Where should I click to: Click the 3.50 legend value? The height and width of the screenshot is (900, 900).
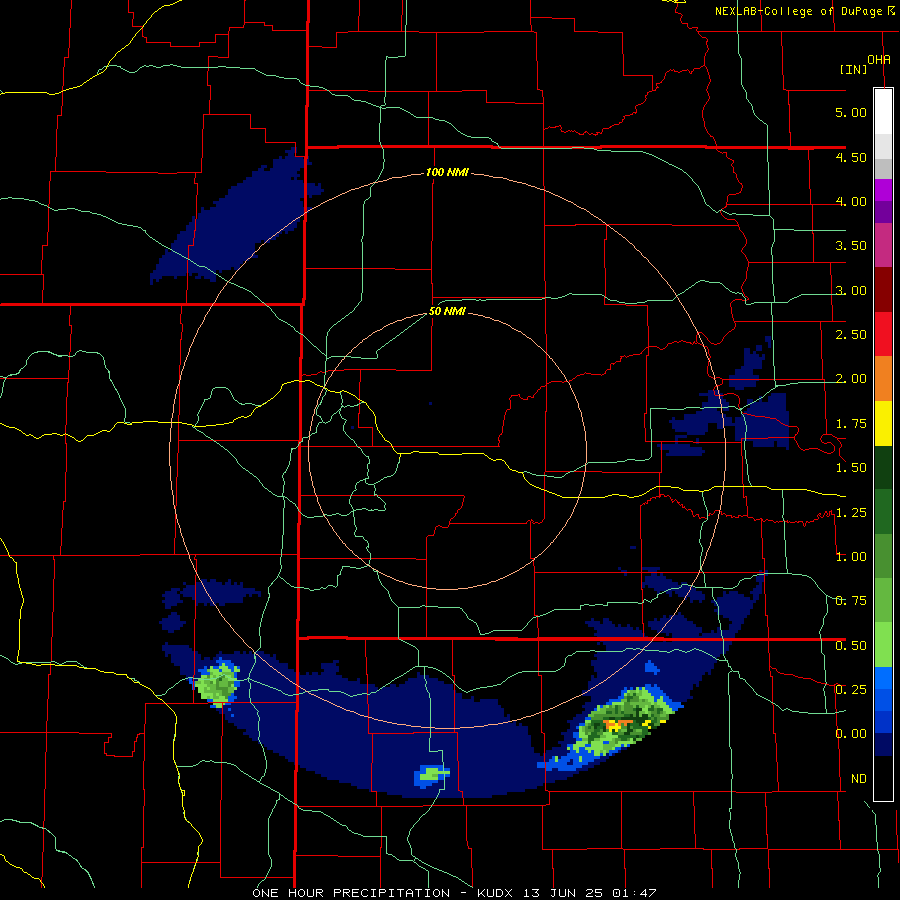[851, 246]
